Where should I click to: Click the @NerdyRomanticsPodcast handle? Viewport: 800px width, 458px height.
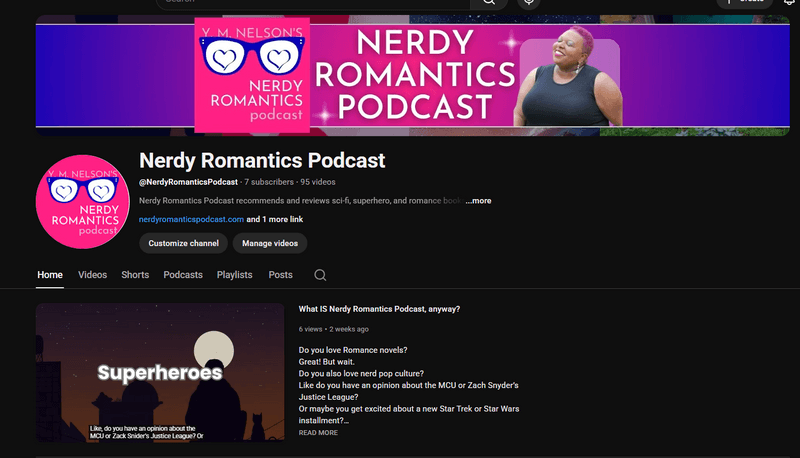click(188, 182)
